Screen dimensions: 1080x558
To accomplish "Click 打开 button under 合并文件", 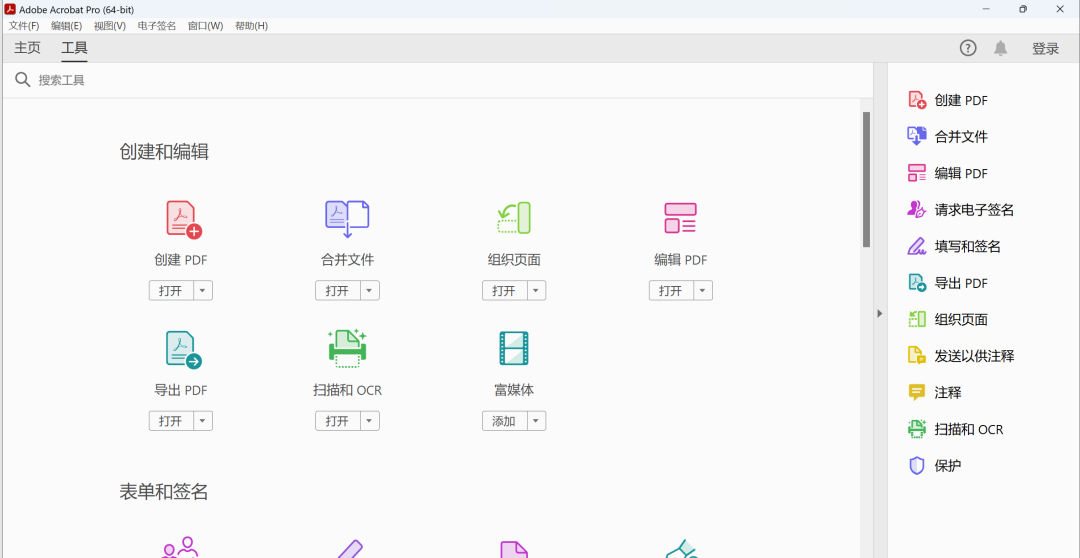I will pos(338,291).
